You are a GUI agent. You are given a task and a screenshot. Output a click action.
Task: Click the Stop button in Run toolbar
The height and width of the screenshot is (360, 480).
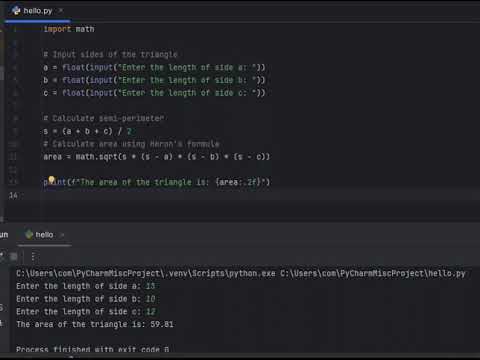tap(14, 256)
